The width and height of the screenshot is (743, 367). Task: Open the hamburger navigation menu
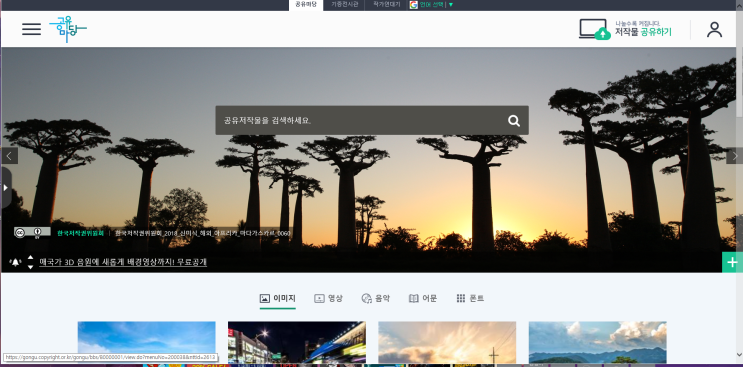31,29
